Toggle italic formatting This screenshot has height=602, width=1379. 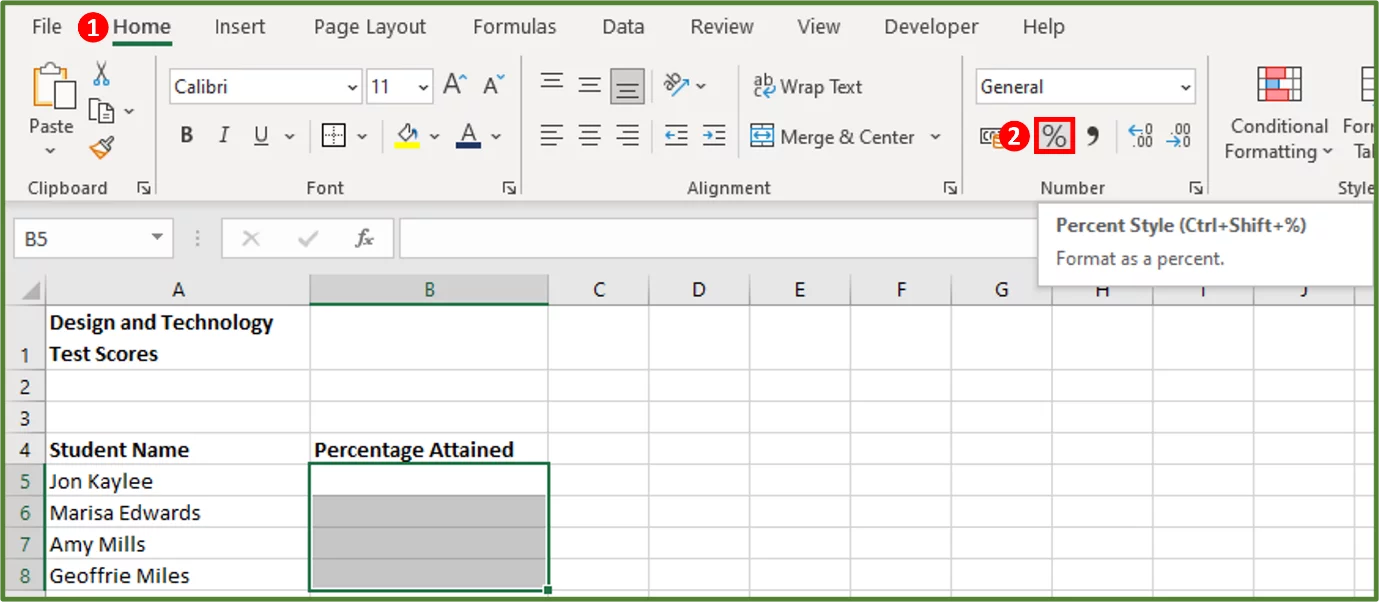tap(222, 135)
